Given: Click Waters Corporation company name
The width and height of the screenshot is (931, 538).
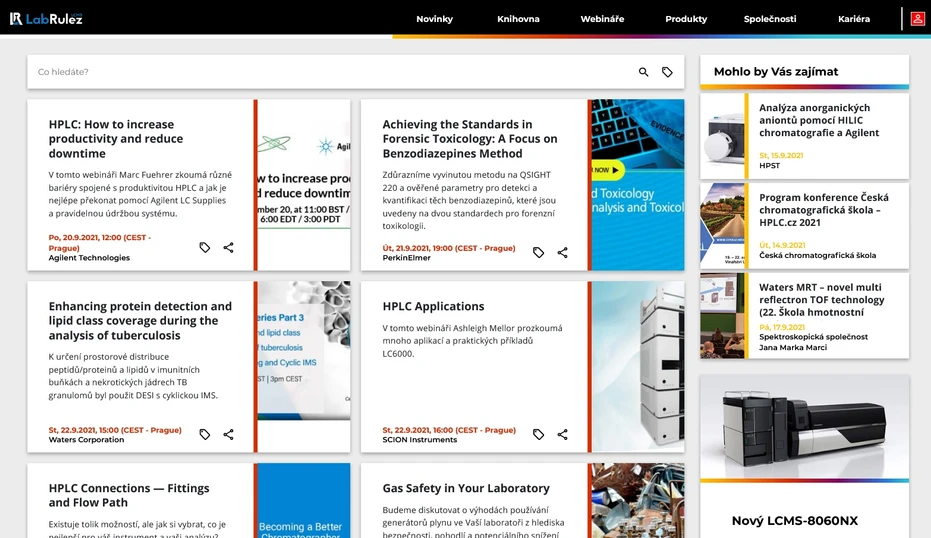Looking at the screenshot, I should coord(86,439).
